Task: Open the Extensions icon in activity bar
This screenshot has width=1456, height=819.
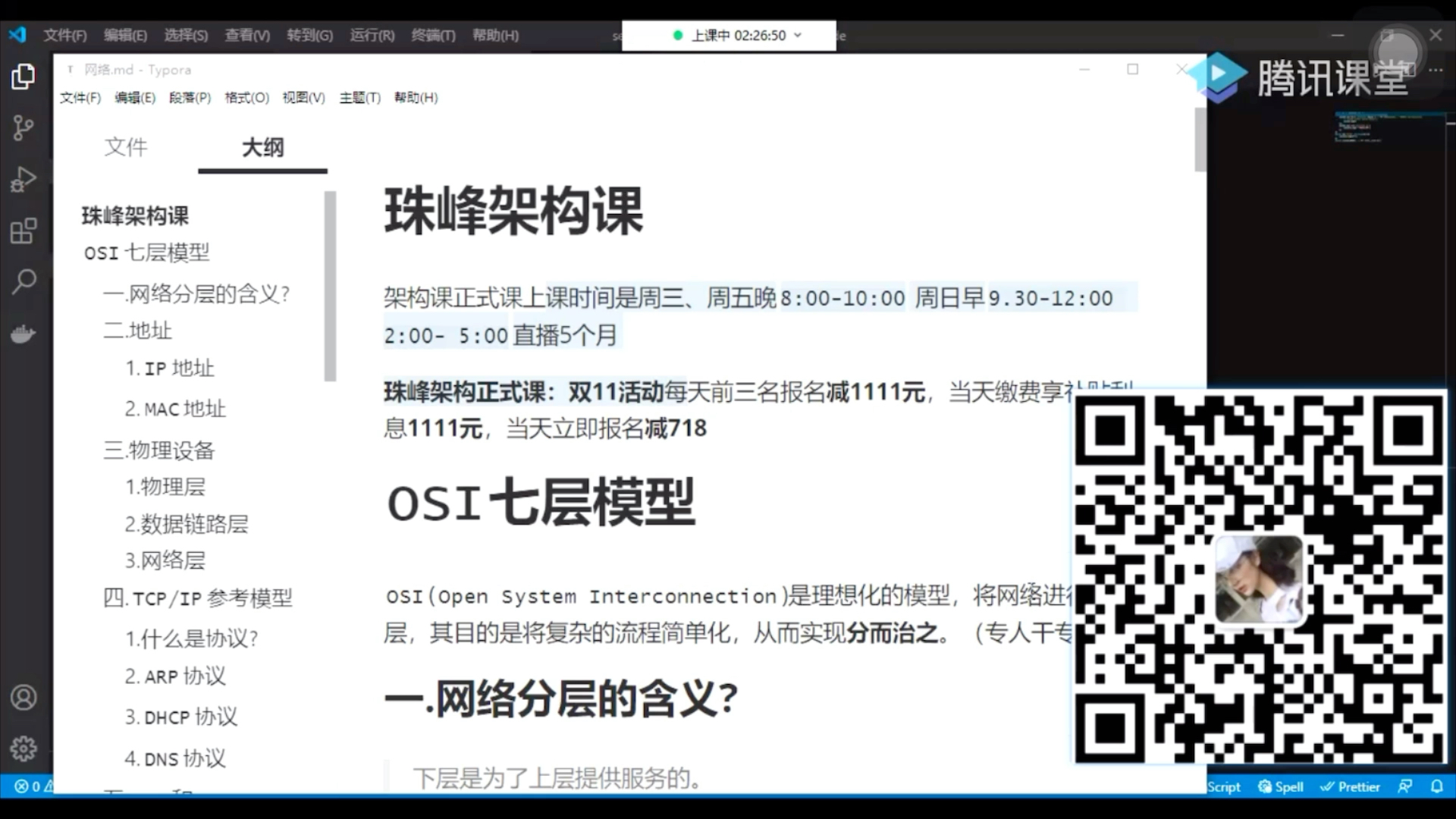Action: pos(24,231)
